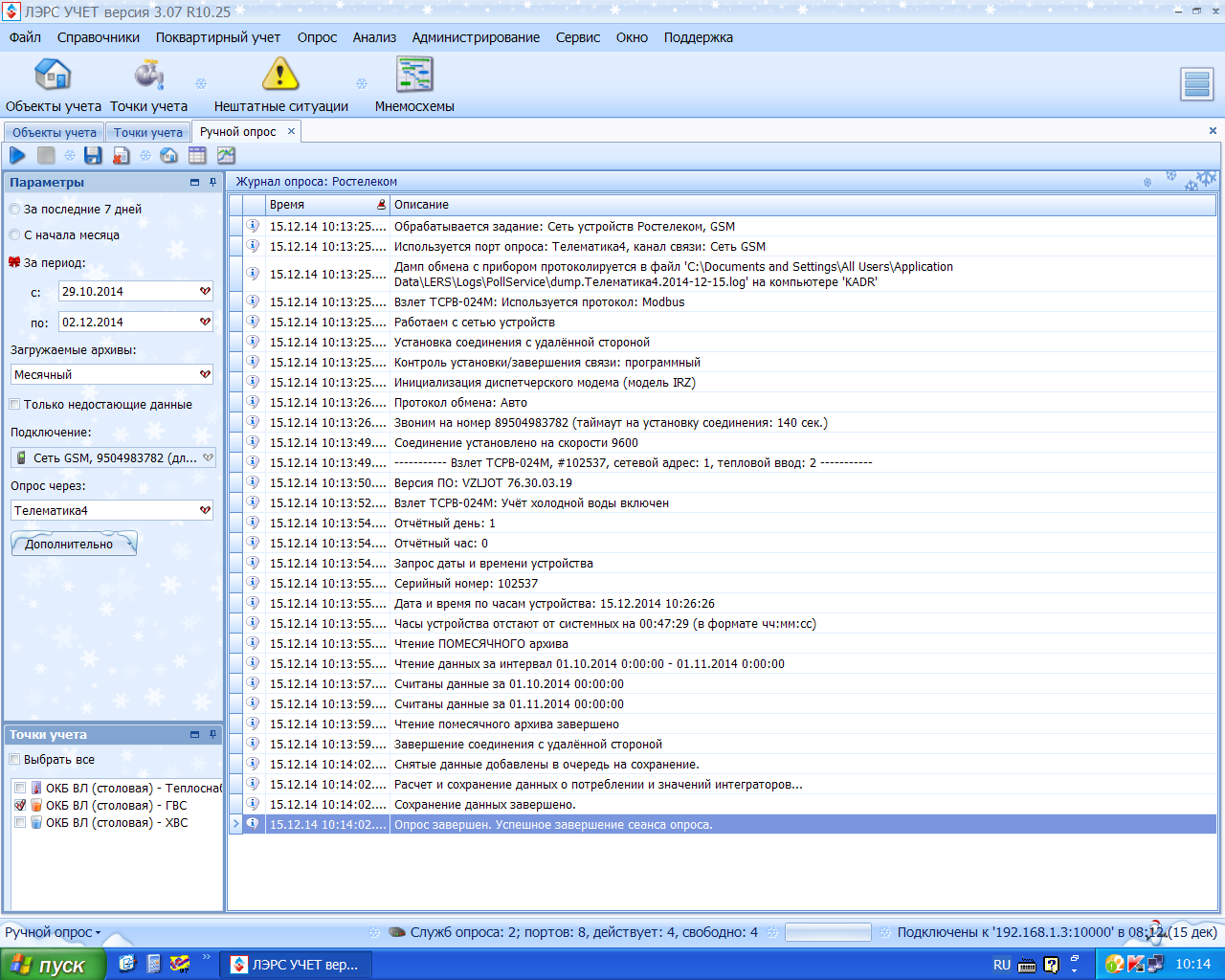Expand hidden quick launch icons chevron
Image resolution: width=1225 pixels, height=980 pixels.
coord(207,958)
